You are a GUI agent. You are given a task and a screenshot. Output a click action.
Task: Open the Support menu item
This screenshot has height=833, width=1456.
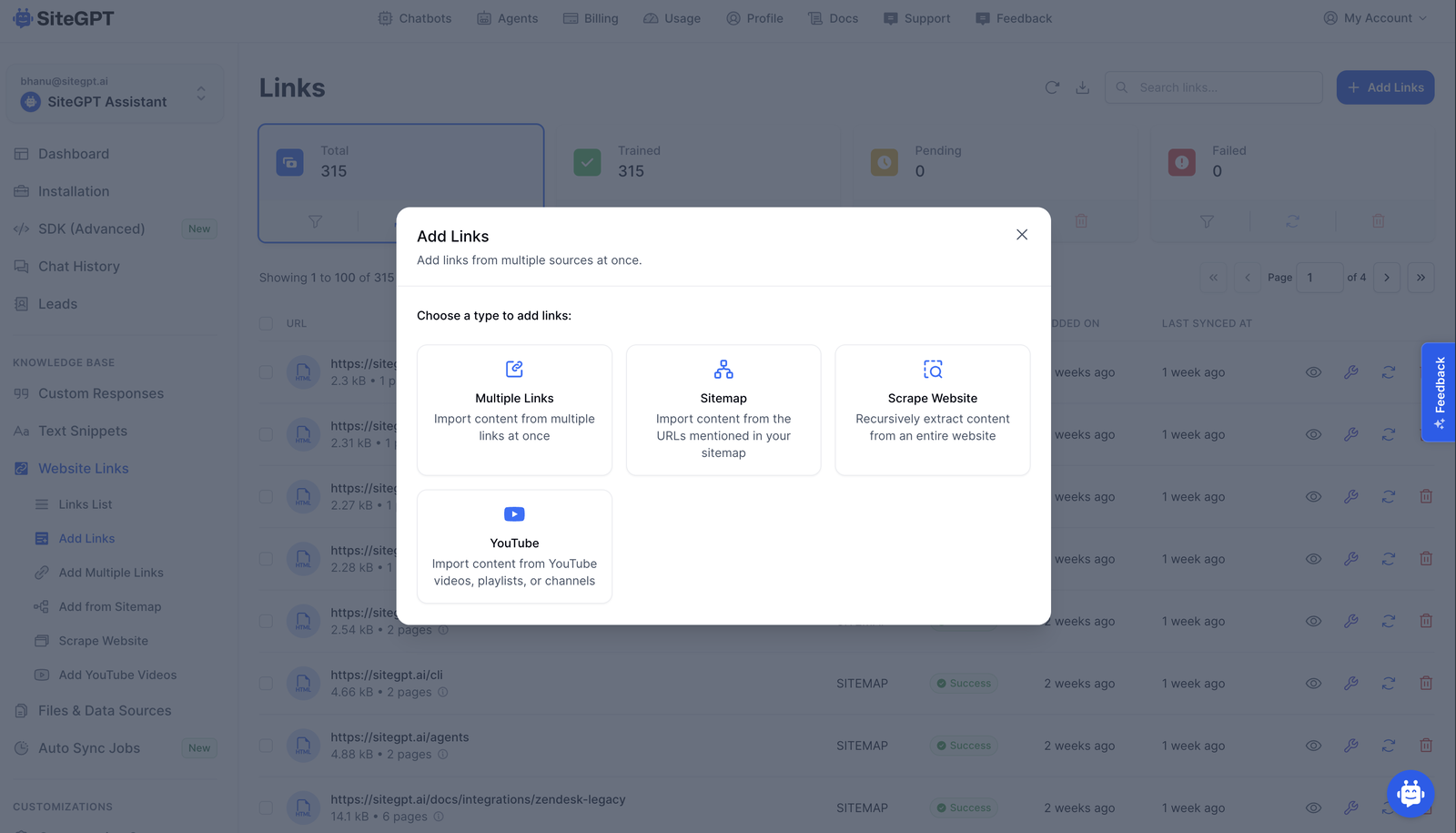pos(916,18)
